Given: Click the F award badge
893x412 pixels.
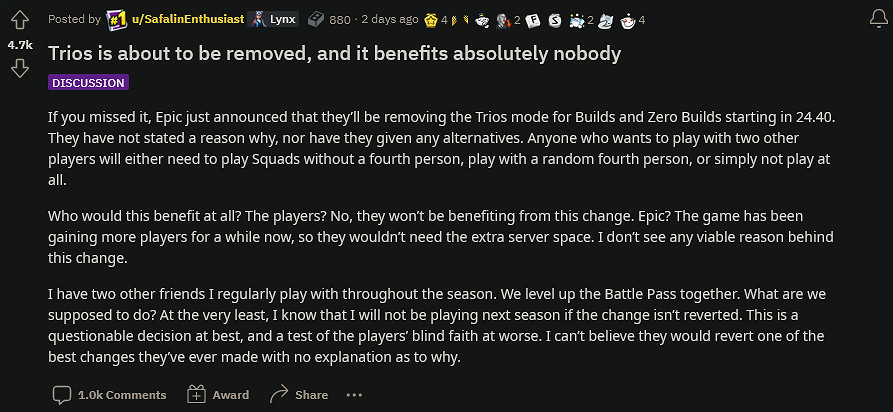Looking at the screenshot, I should [x=533, y=19].
